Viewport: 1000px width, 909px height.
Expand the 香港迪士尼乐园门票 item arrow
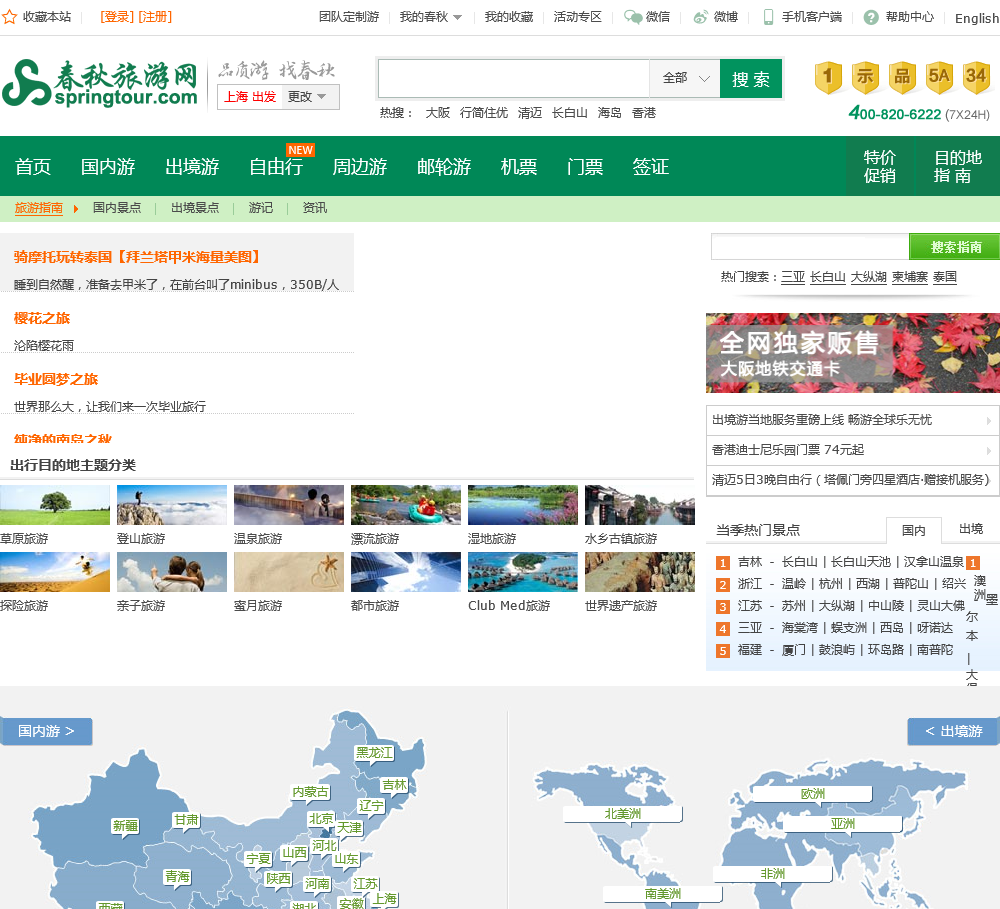click(x=989, y=450)
